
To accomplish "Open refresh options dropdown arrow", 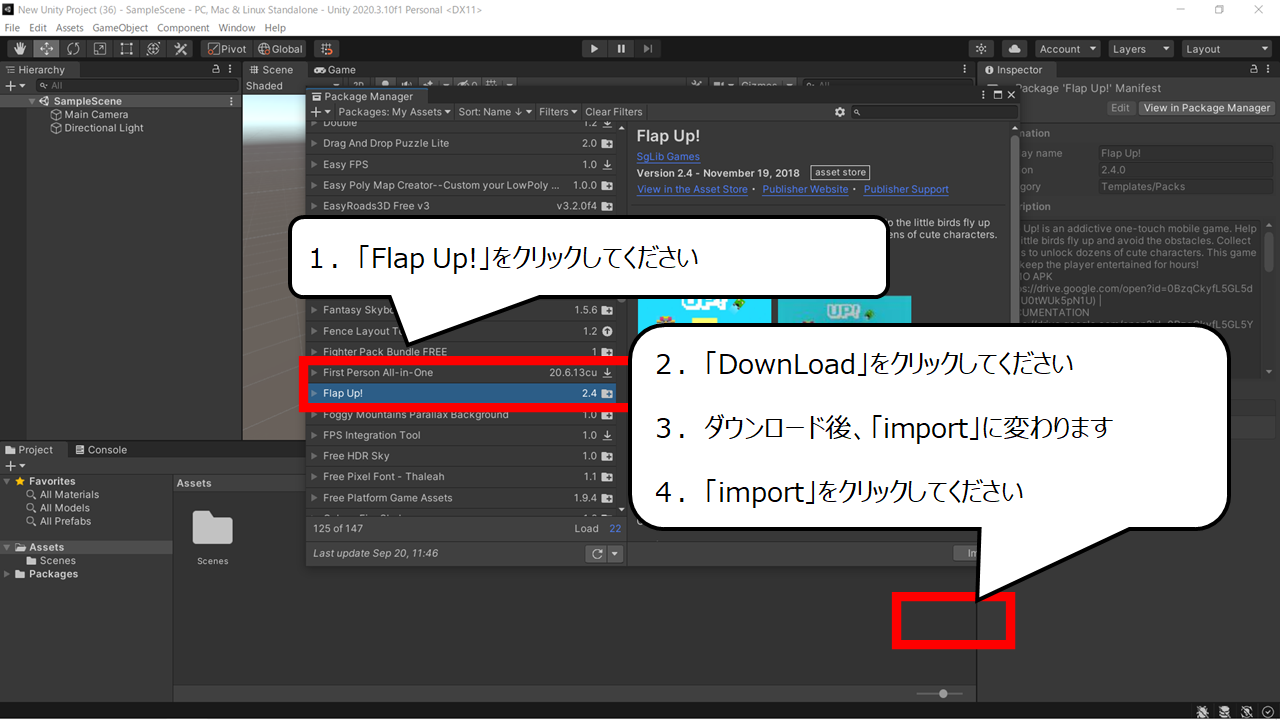I will (615, 553).
